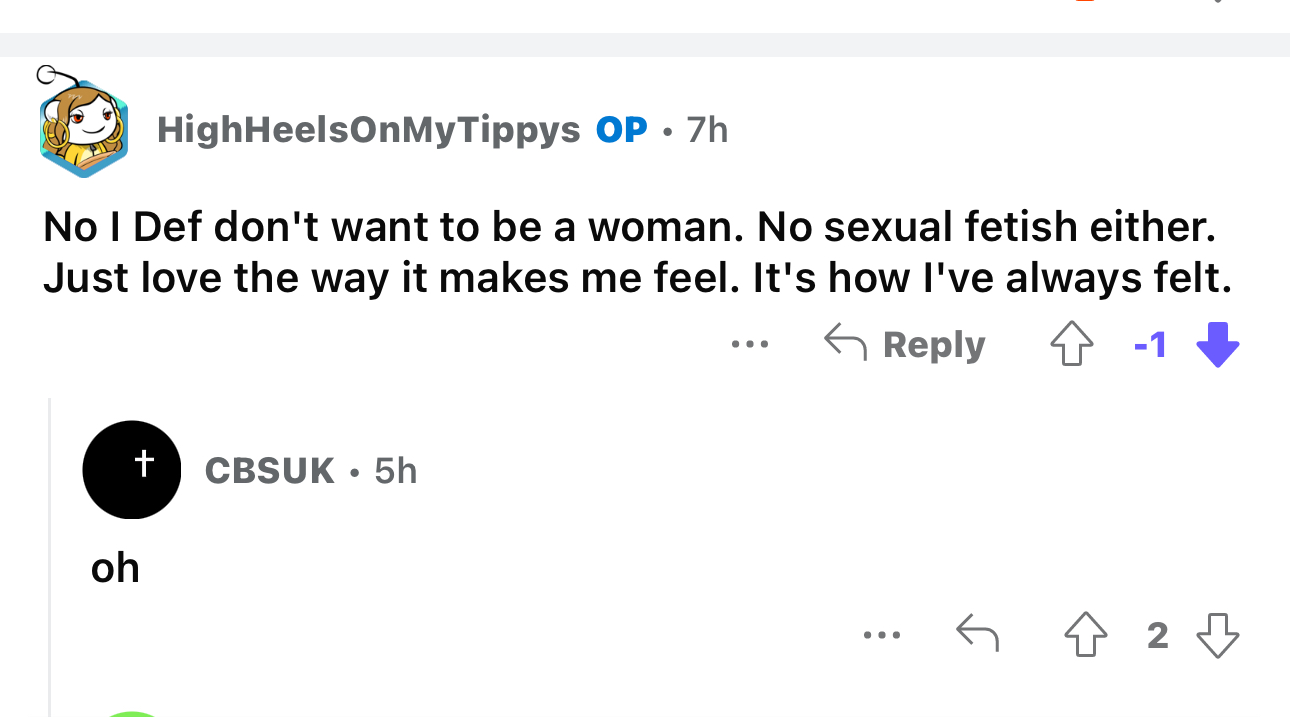Upvote the HighHeelsOnMyTippys comment
Image resolution: width=1290 pixels, height=717 pixels.
coord(1069,346)
